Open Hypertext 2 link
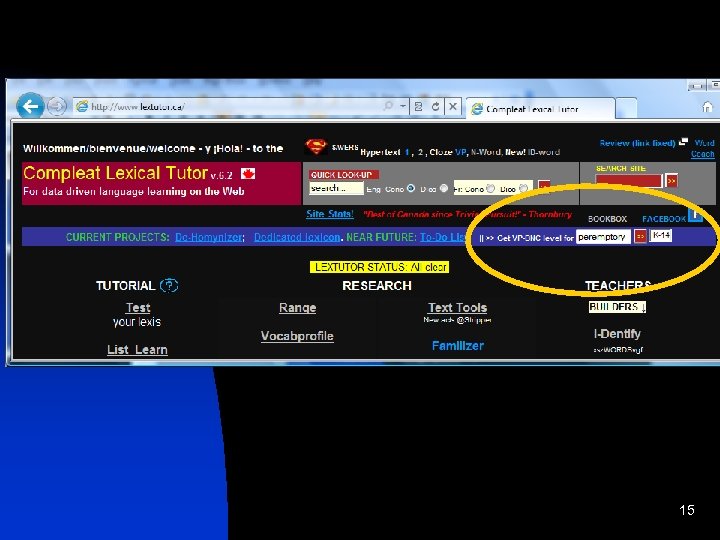Viewport: 720px width, 540px height. click(420, 152)
